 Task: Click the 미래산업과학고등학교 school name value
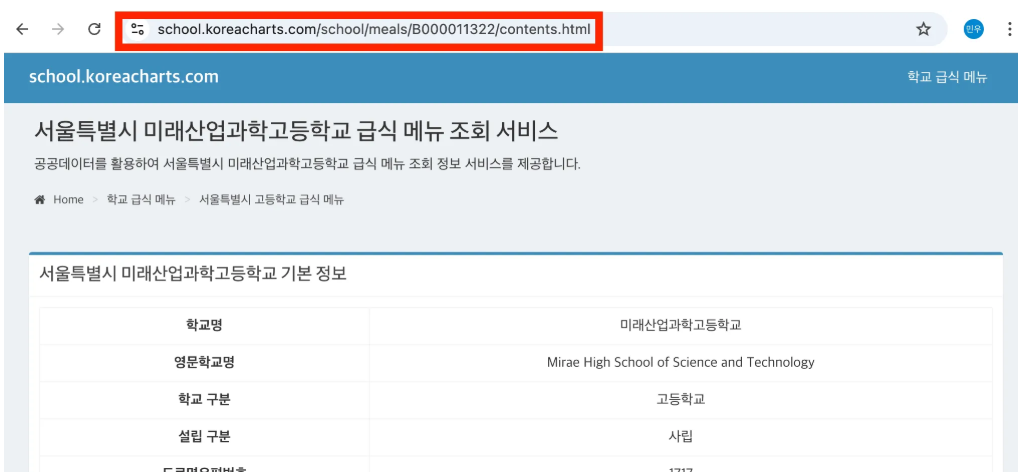pyautogui.click(x=680, y=325)
